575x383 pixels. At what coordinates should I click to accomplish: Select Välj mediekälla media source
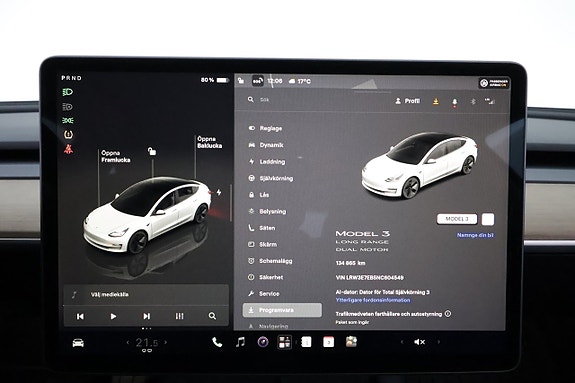[110, 294]
